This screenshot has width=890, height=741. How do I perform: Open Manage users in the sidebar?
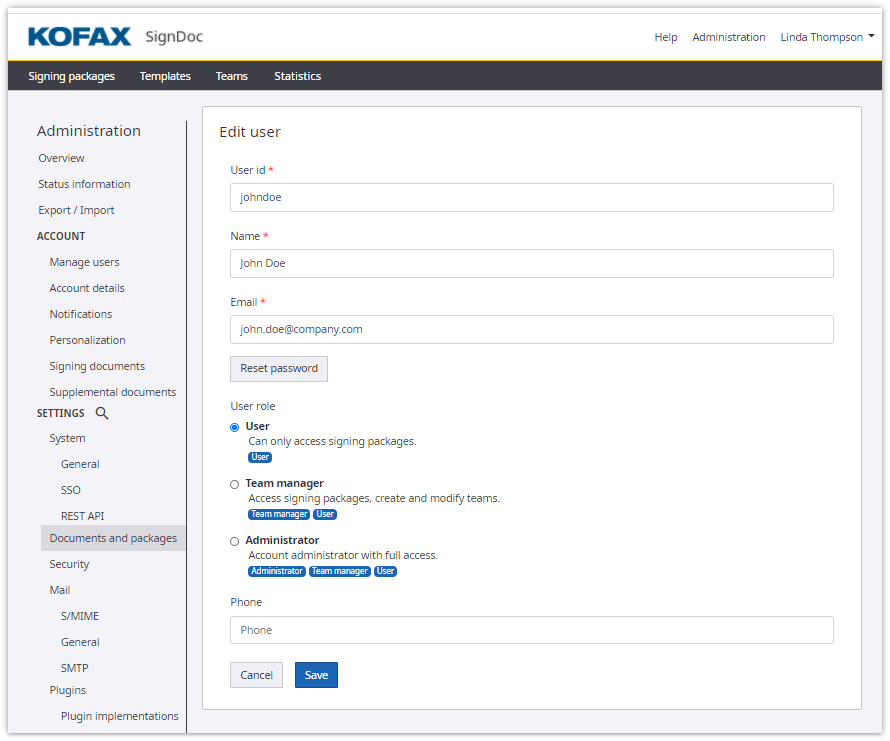84,262
